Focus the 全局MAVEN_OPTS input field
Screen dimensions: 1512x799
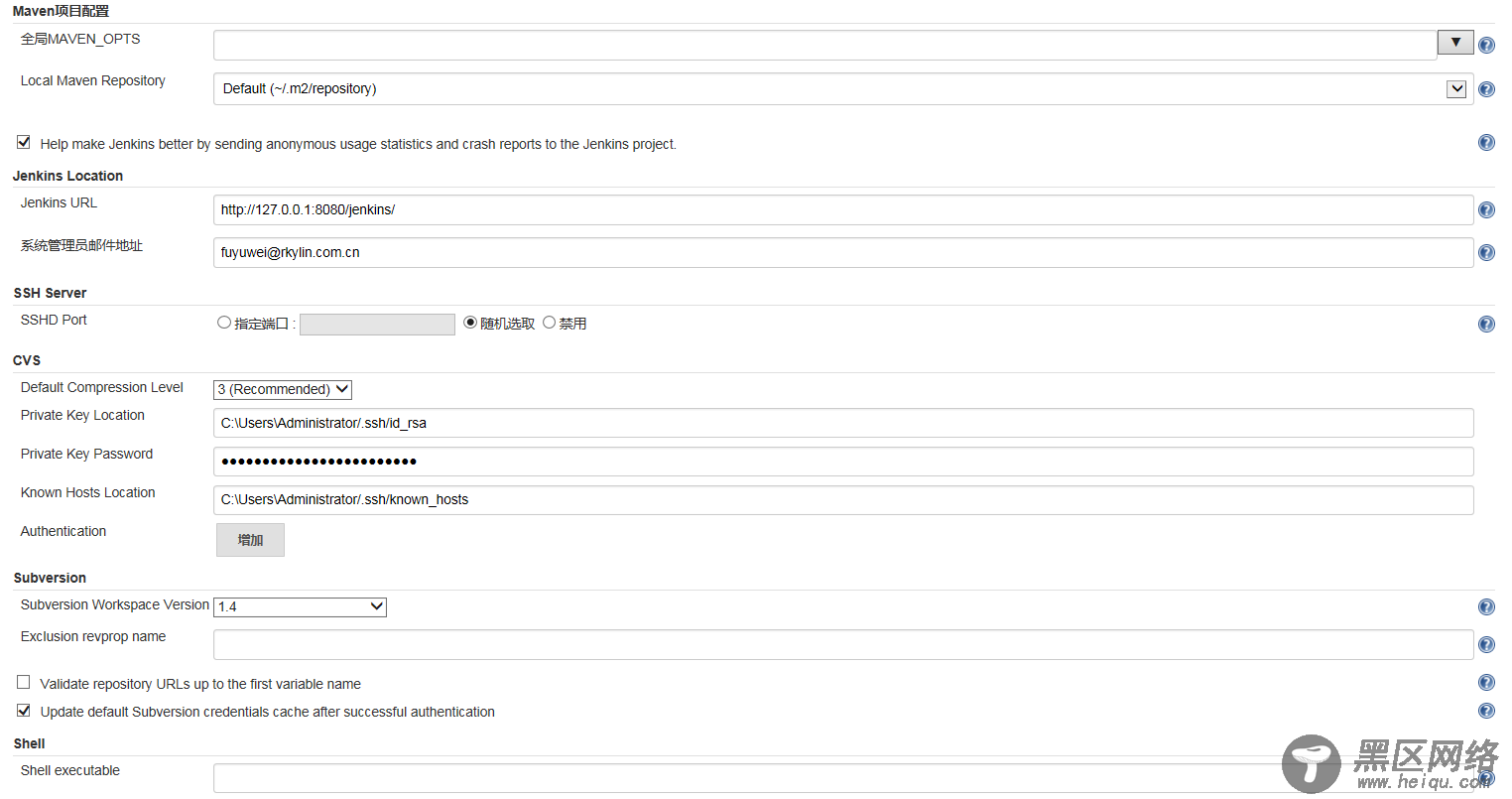click(x=825, y=45)
